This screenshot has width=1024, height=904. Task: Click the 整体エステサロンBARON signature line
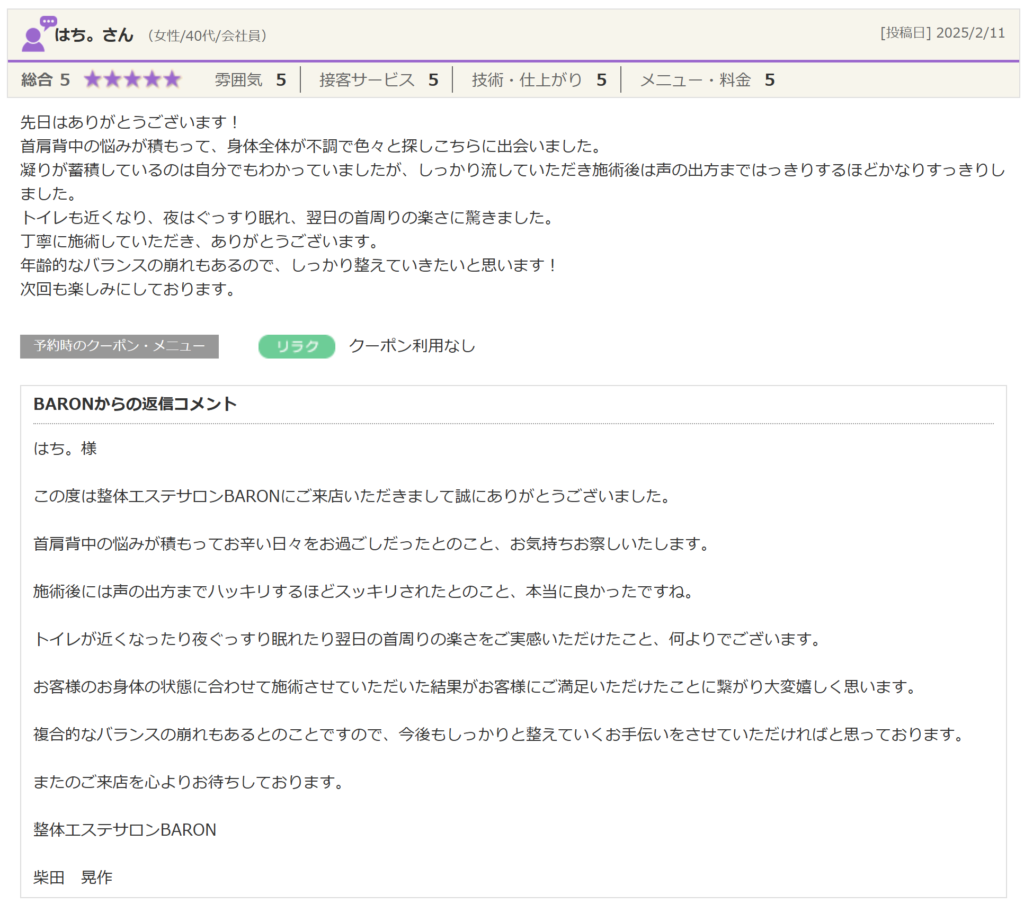point(125,830)
